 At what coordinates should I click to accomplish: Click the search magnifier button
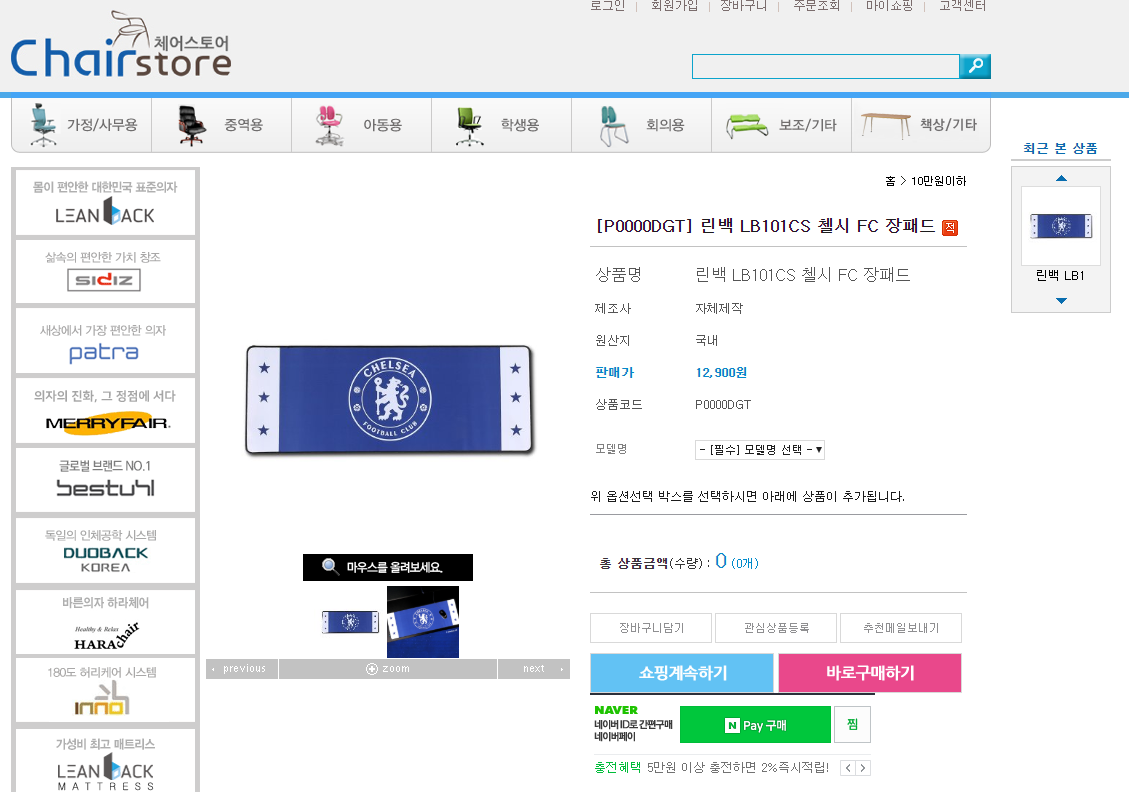[975, 66]
